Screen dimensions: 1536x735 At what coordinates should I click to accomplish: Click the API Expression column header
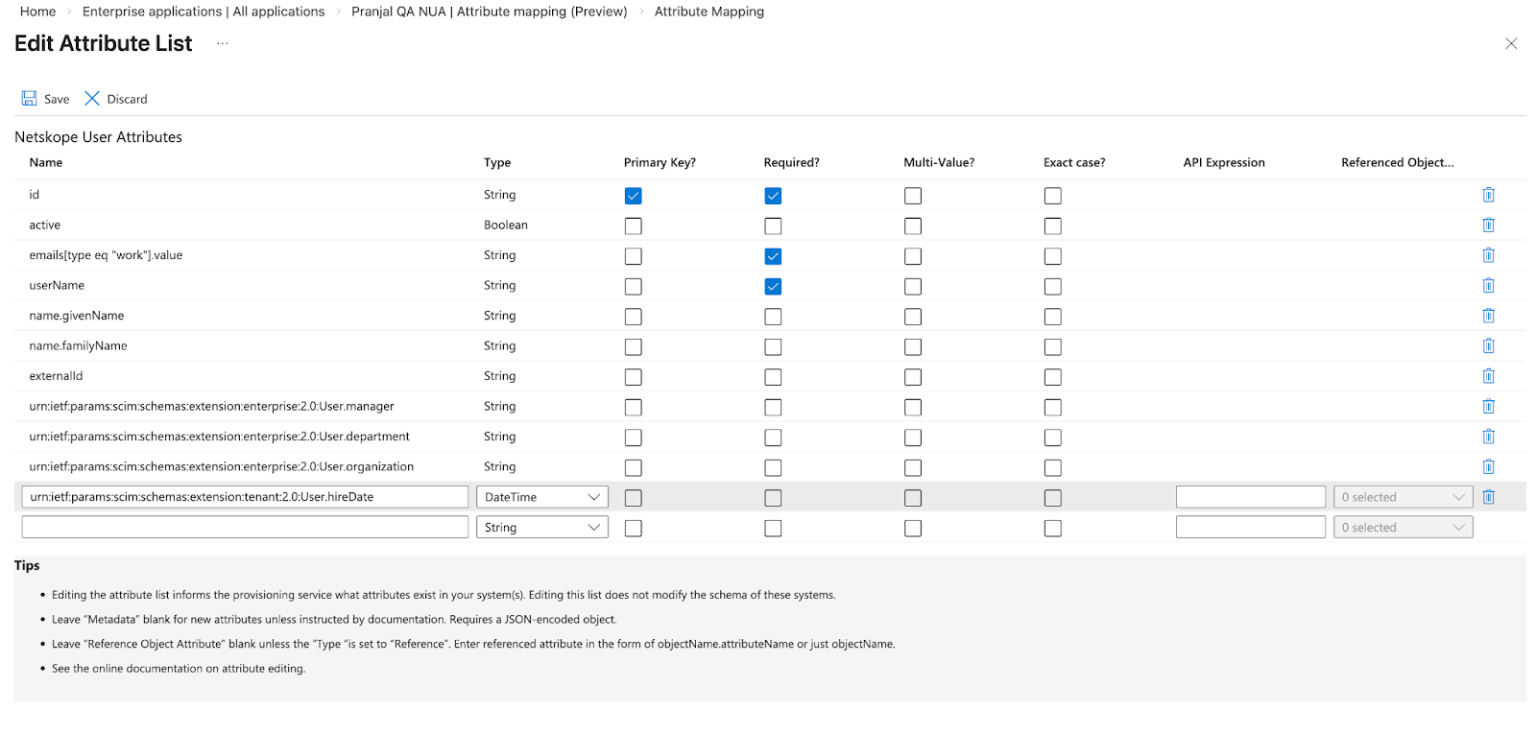(x=1224, y=163)
